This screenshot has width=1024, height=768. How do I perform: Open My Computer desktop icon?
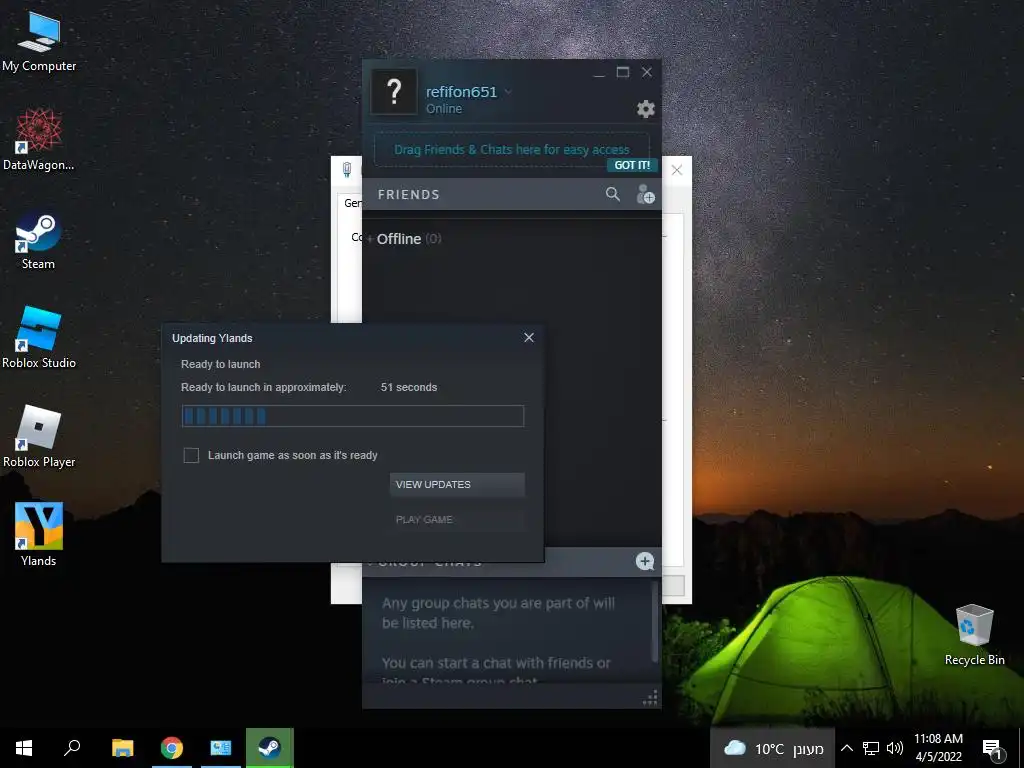click(39, 40)
